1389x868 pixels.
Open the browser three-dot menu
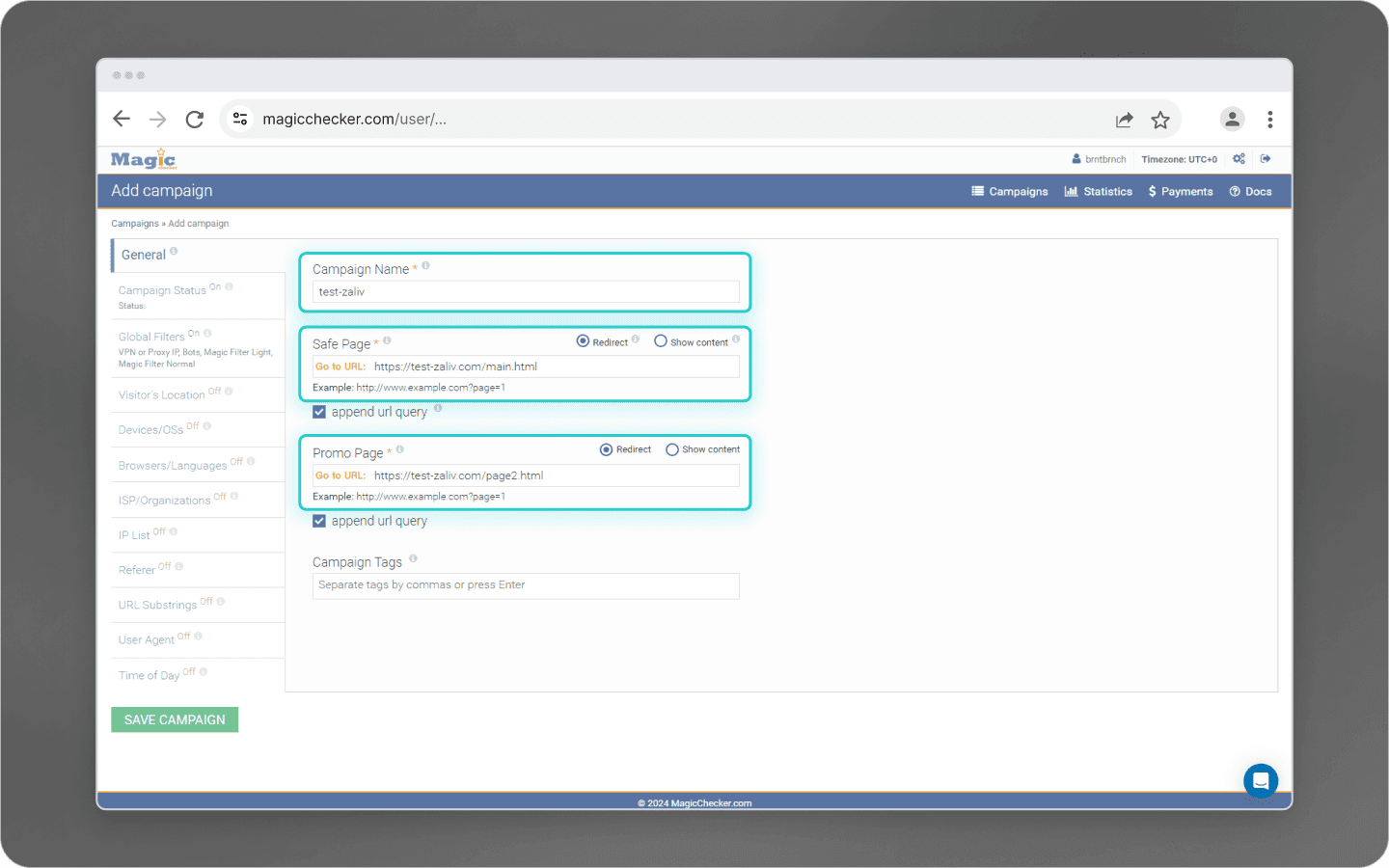tap(1270, 120)
